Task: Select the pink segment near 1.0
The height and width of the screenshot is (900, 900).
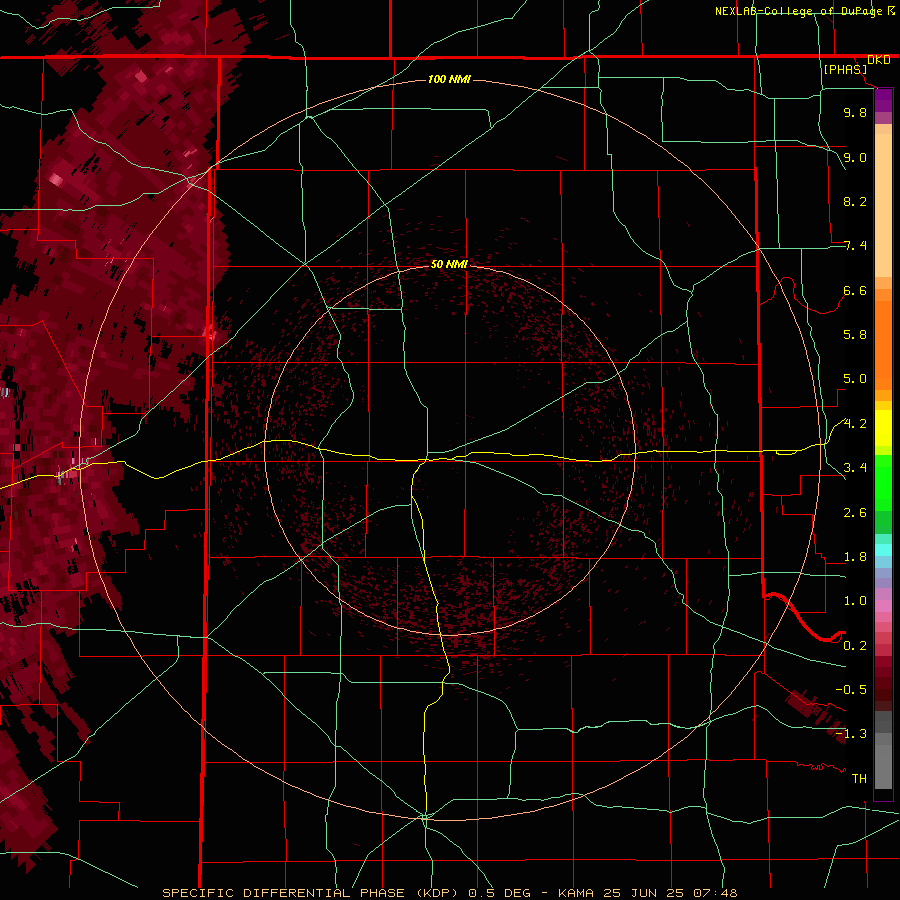Action: (x=883, y=605)
